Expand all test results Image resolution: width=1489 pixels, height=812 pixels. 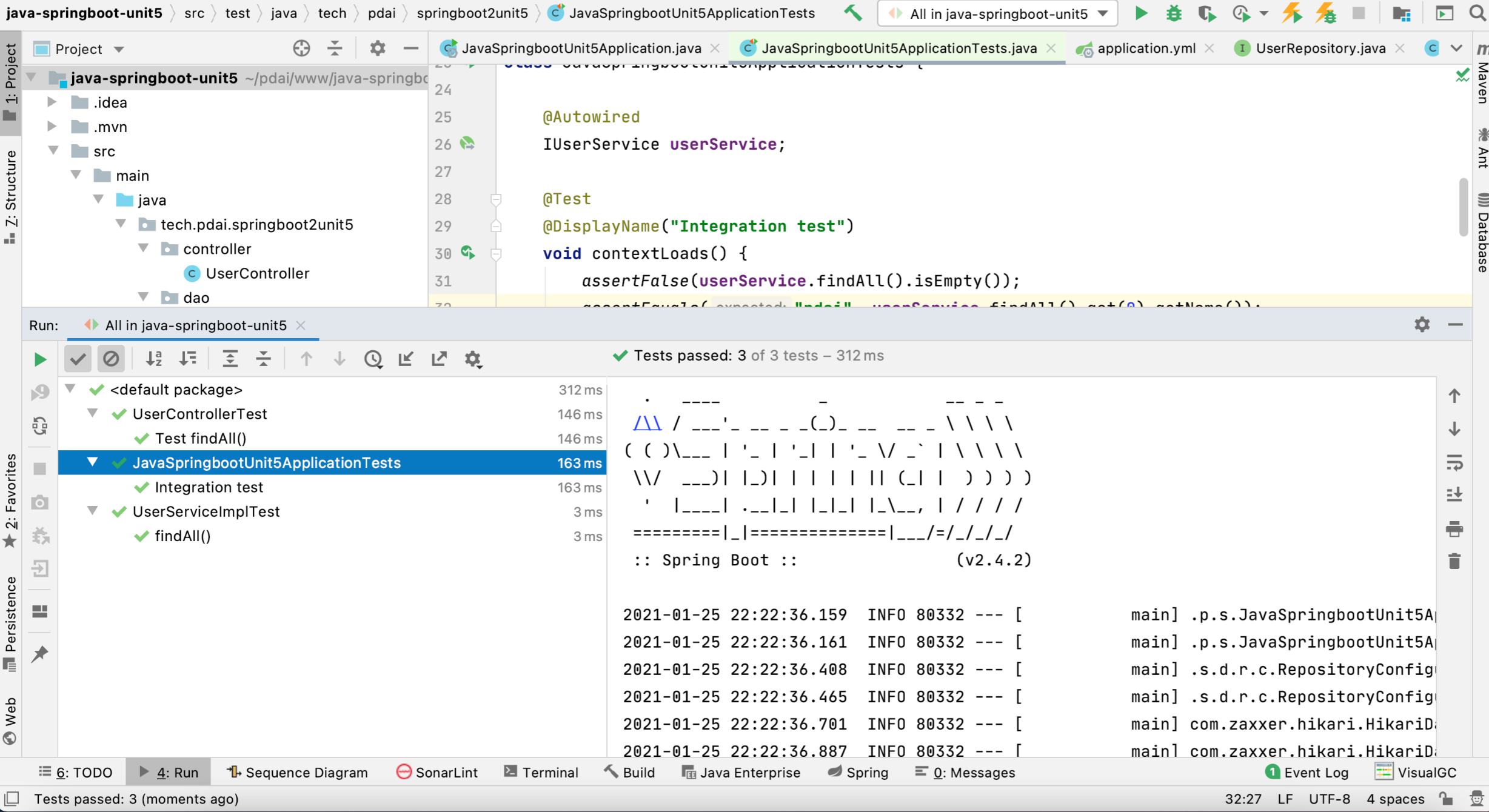point(230,359)
